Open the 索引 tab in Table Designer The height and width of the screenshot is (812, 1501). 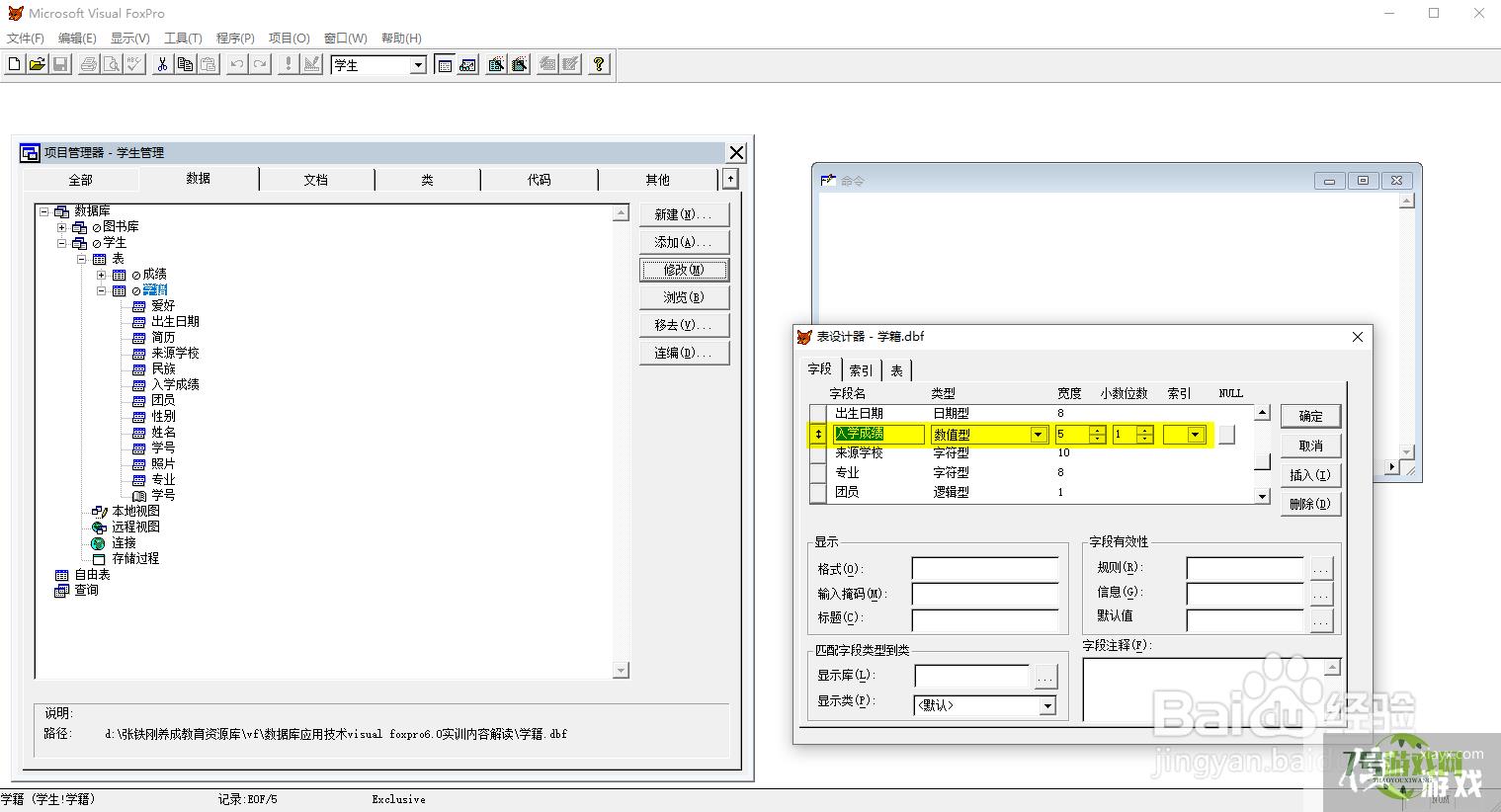(x=862, y=370)
